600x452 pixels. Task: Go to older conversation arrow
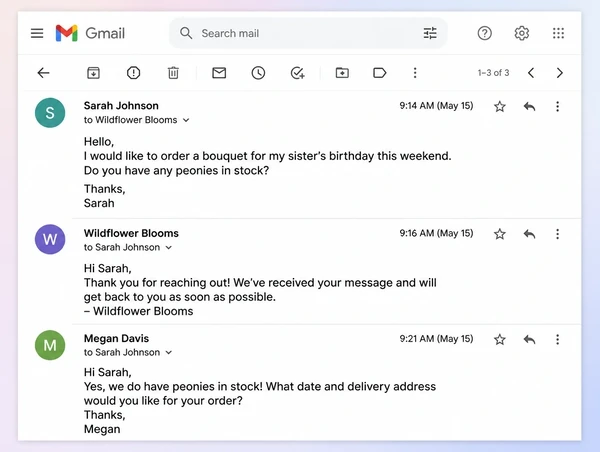pyautogui.click(x=559, y=73)
